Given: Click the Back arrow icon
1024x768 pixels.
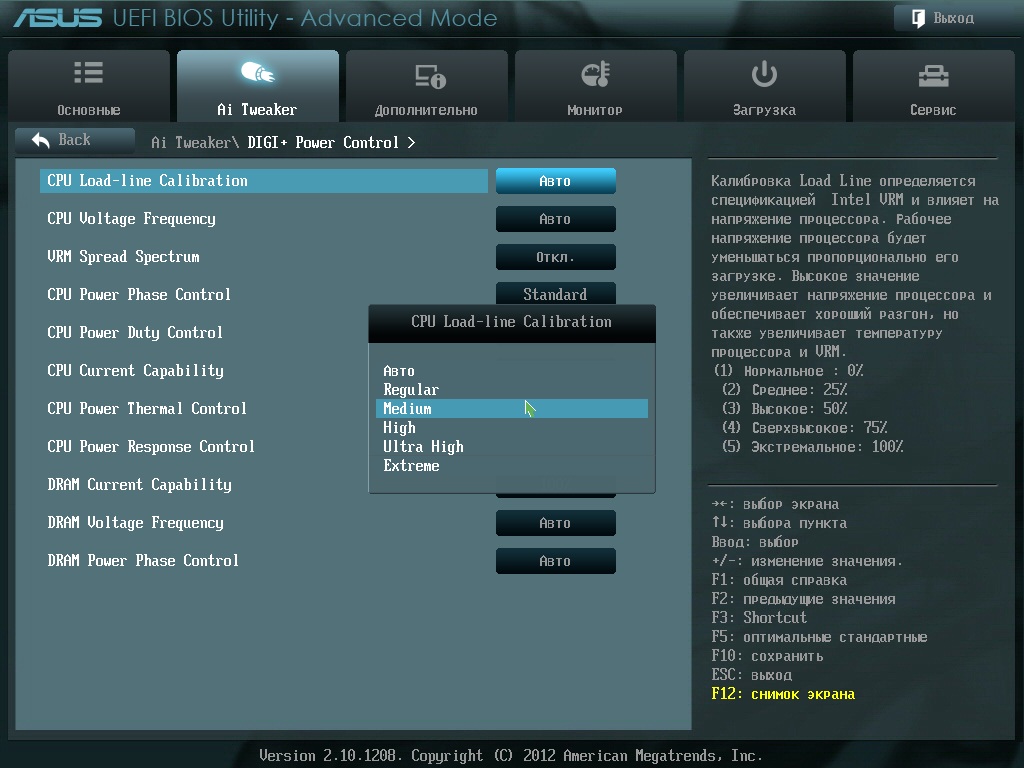Looking at the screenshot, I should pos(40,140).
